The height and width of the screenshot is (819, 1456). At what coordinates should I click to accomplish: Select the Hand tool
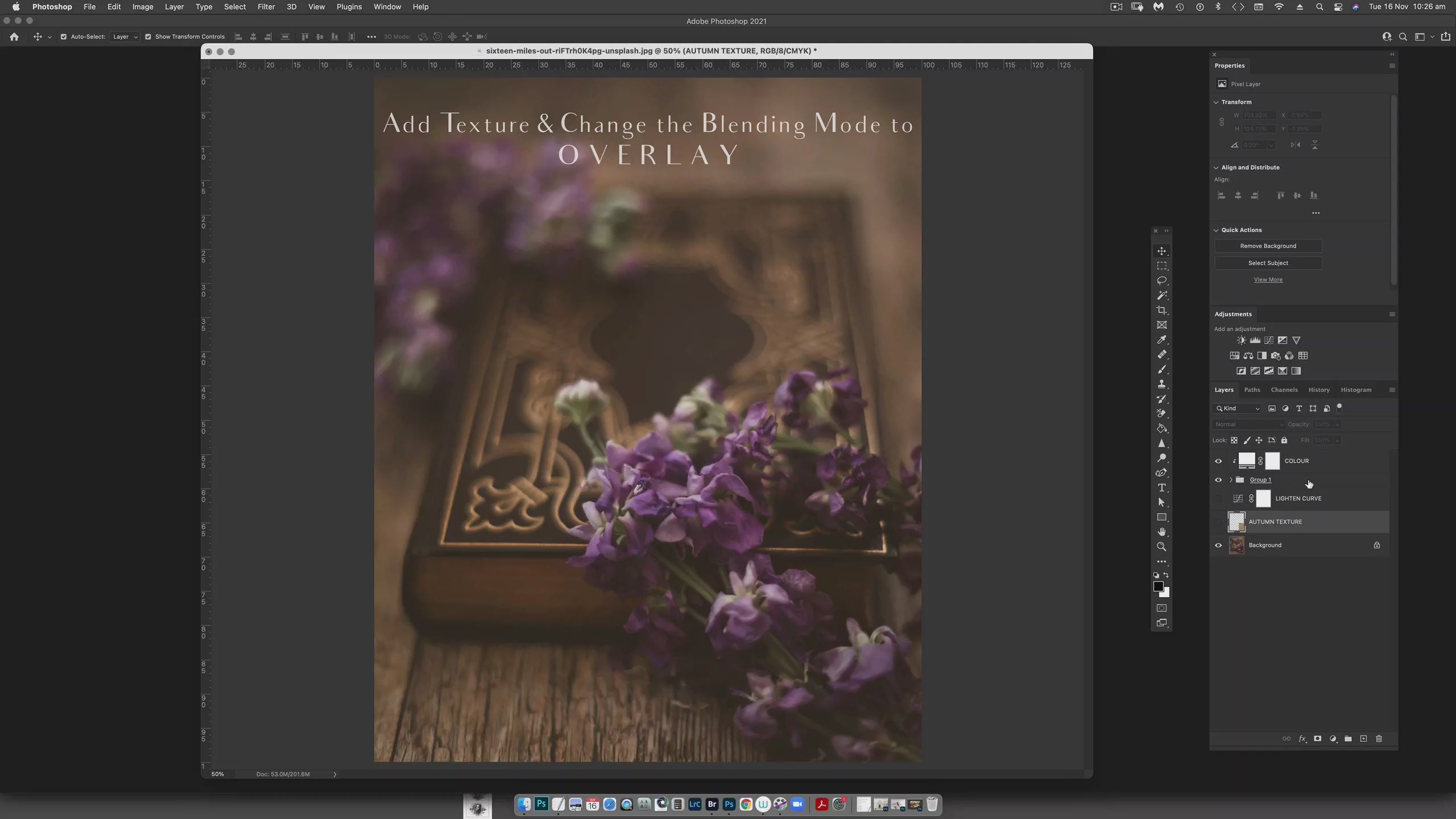[x=1161, y=532]
